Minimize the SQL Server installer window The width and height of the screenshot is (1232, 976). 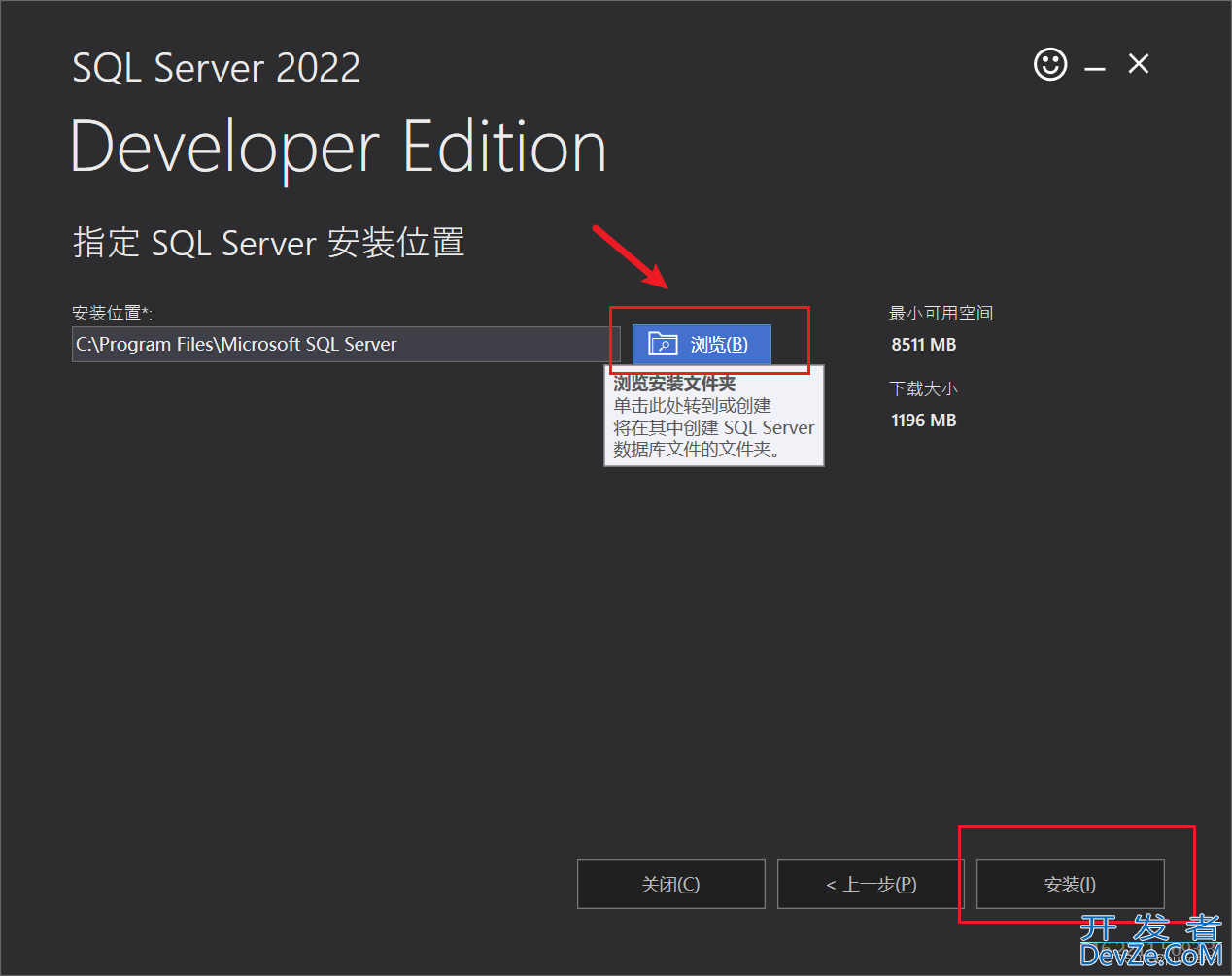click(1095, 68)
